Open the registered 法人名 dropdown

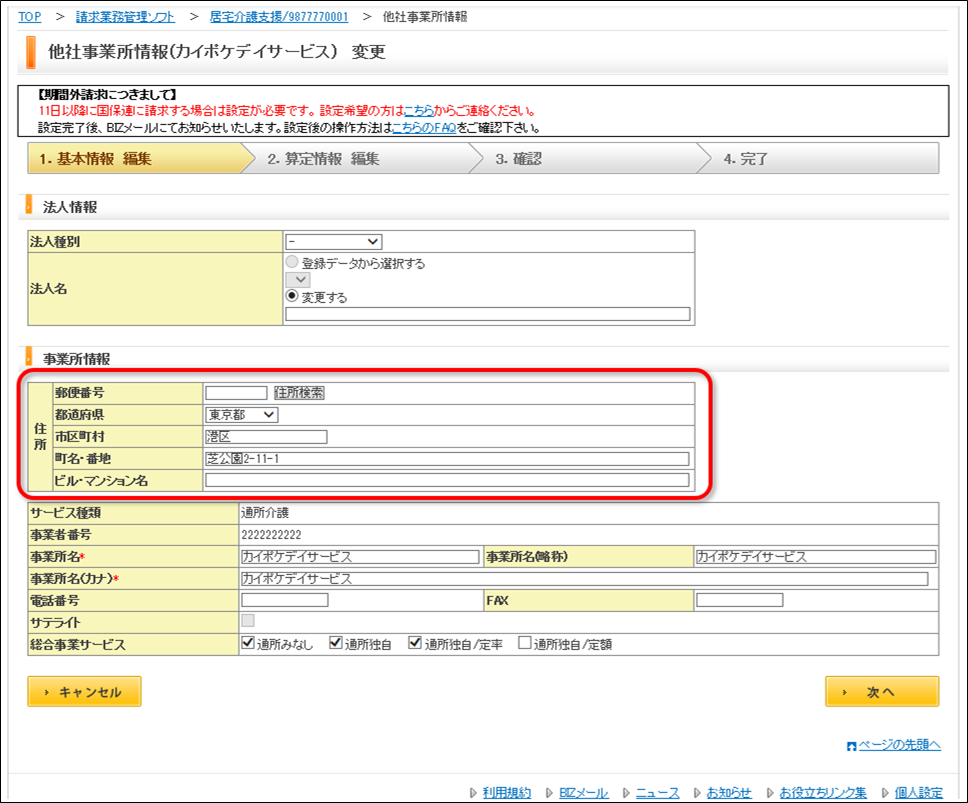pos(298,280)
